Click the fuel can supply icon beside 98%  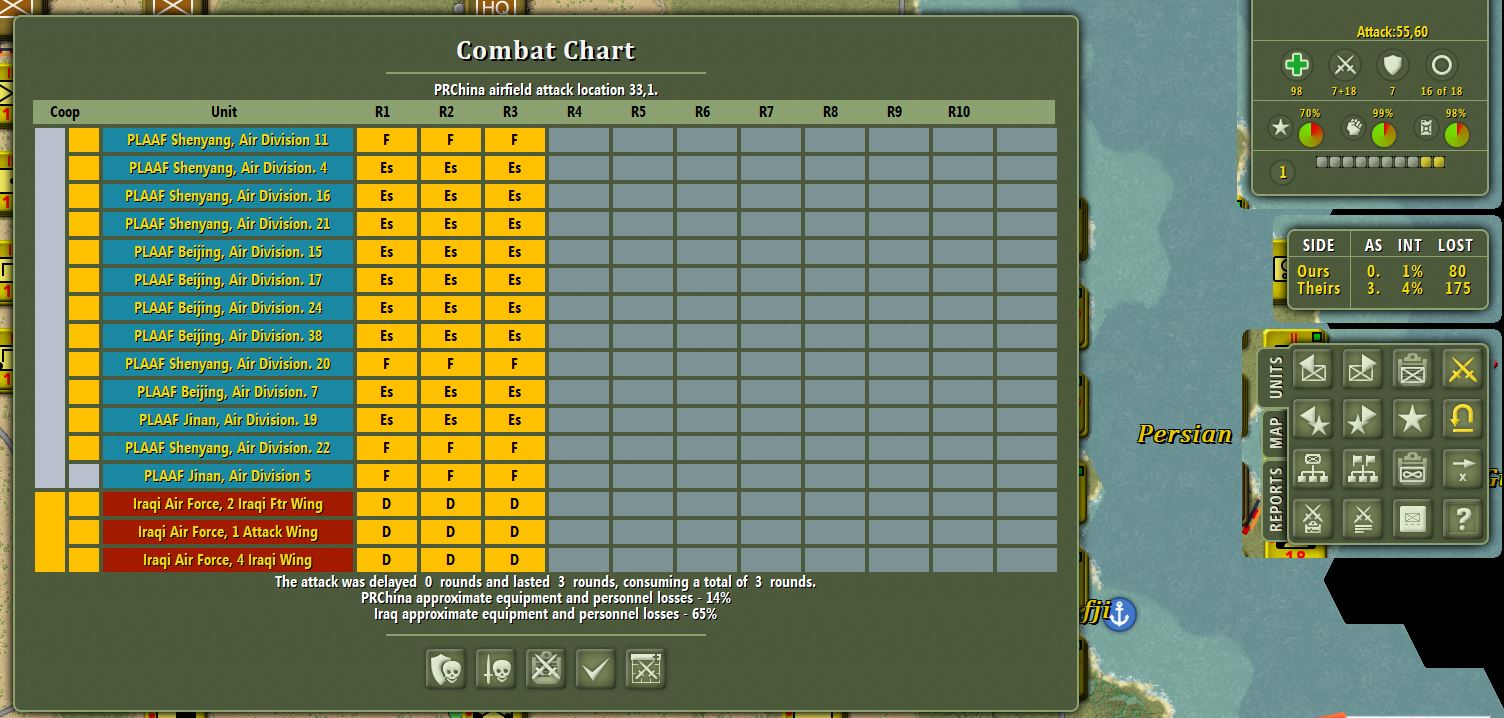point(1426,128)
